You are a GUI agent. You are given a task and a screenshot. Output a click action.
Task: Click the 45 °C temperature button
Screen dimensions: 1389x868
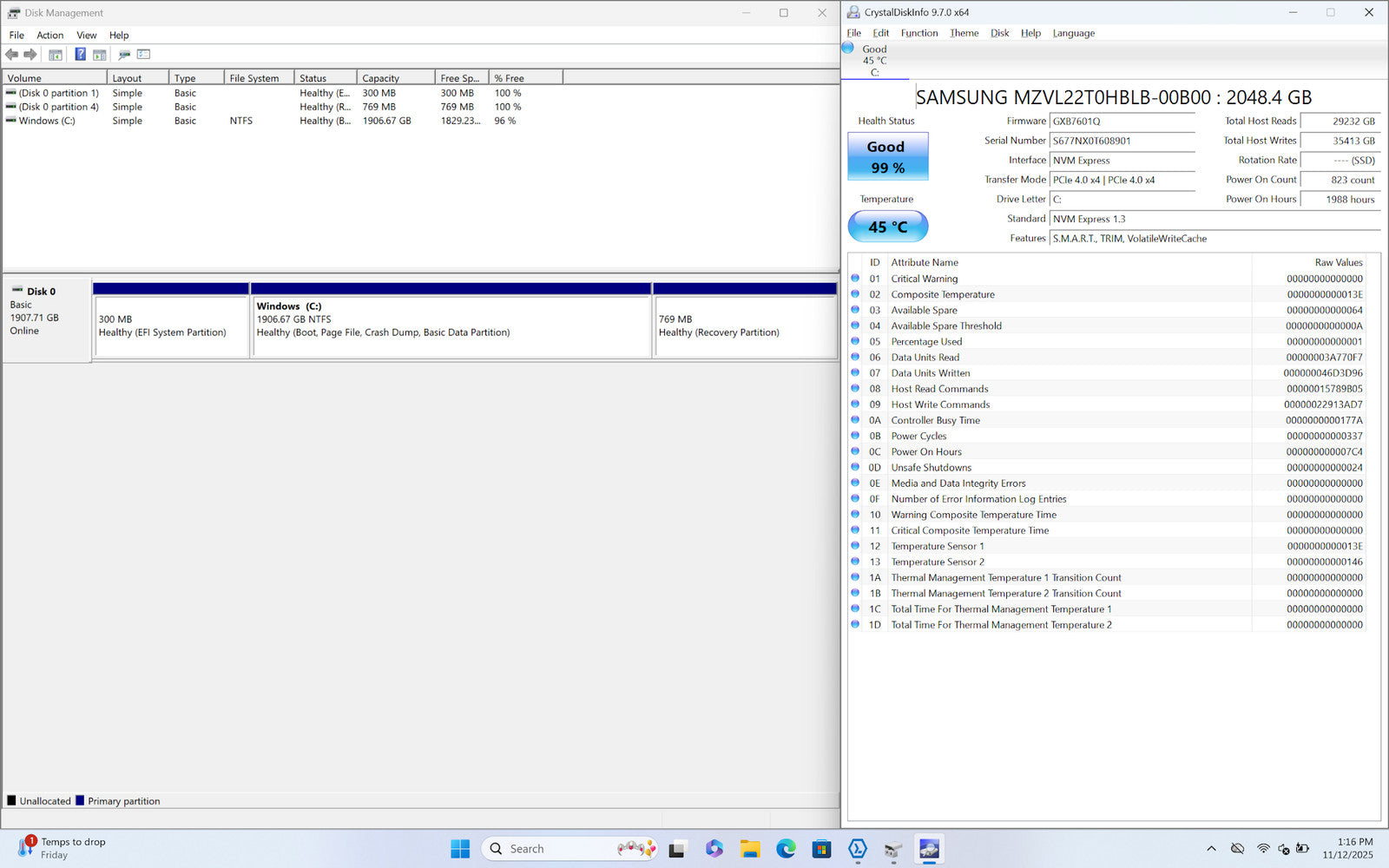pos(887,227)
